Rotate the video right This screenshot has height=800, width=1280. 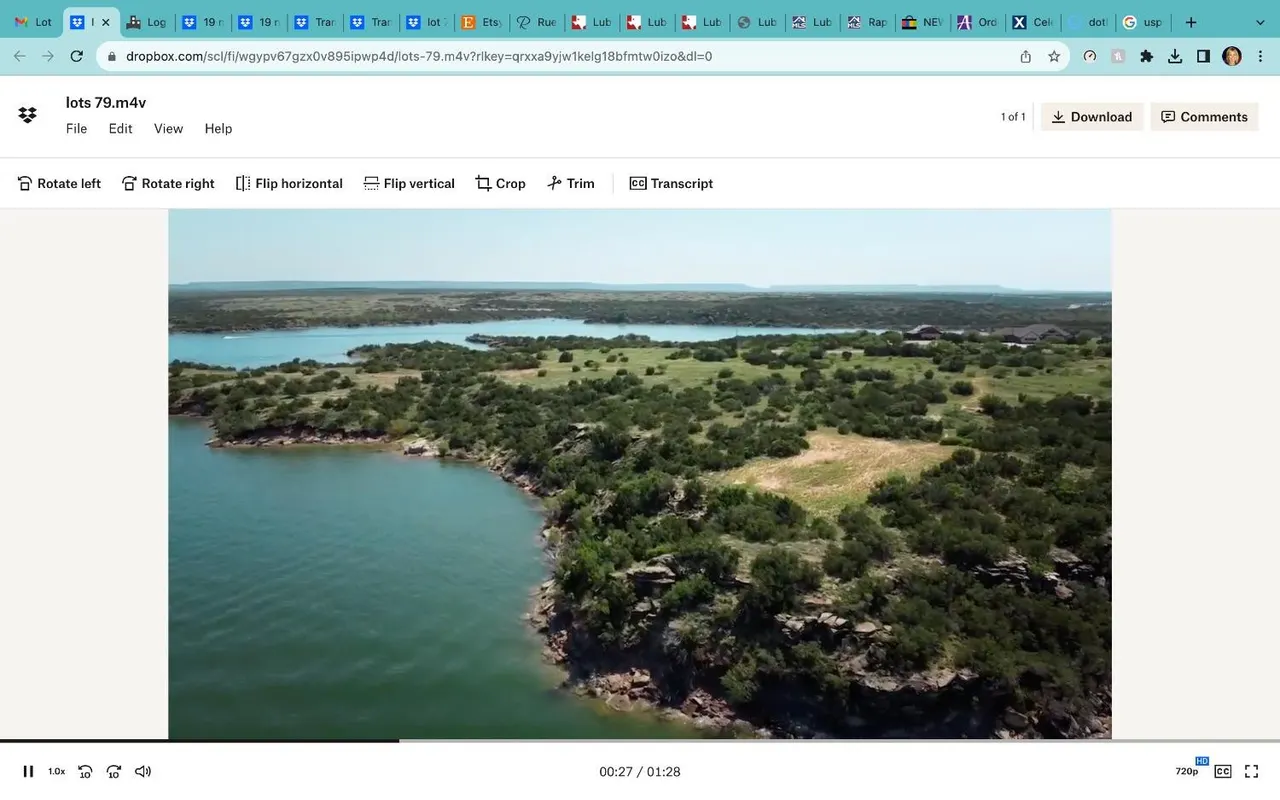click(169, 183)
